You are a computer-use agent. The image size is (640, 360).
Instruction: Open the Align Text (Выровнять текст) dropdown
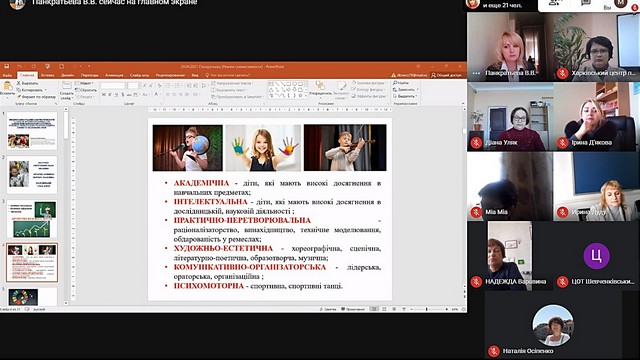click(x=230, y=90)
